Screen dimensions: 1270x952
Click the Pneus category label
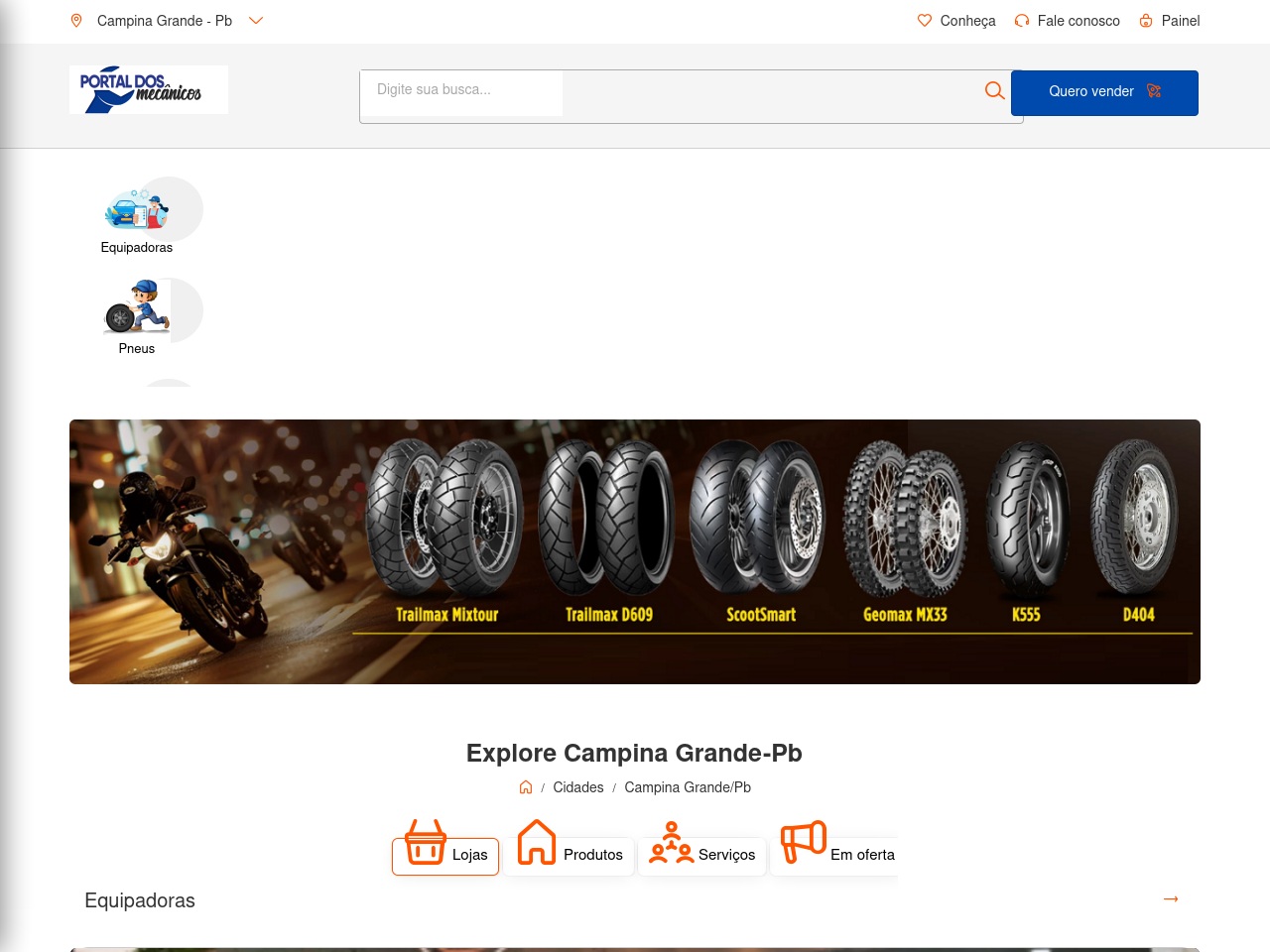[x=137, y=349]
